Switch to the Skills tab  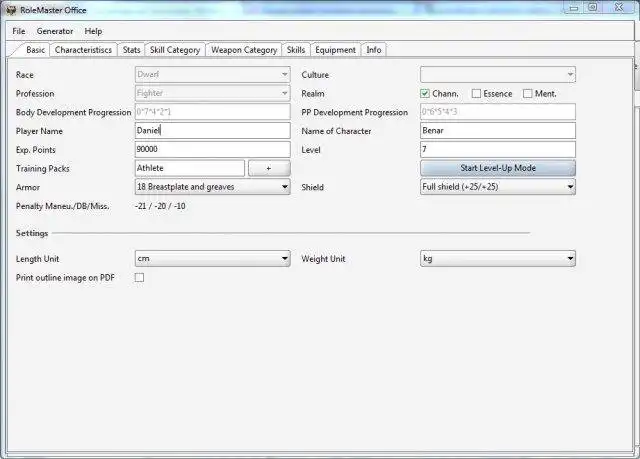point(296,50)
